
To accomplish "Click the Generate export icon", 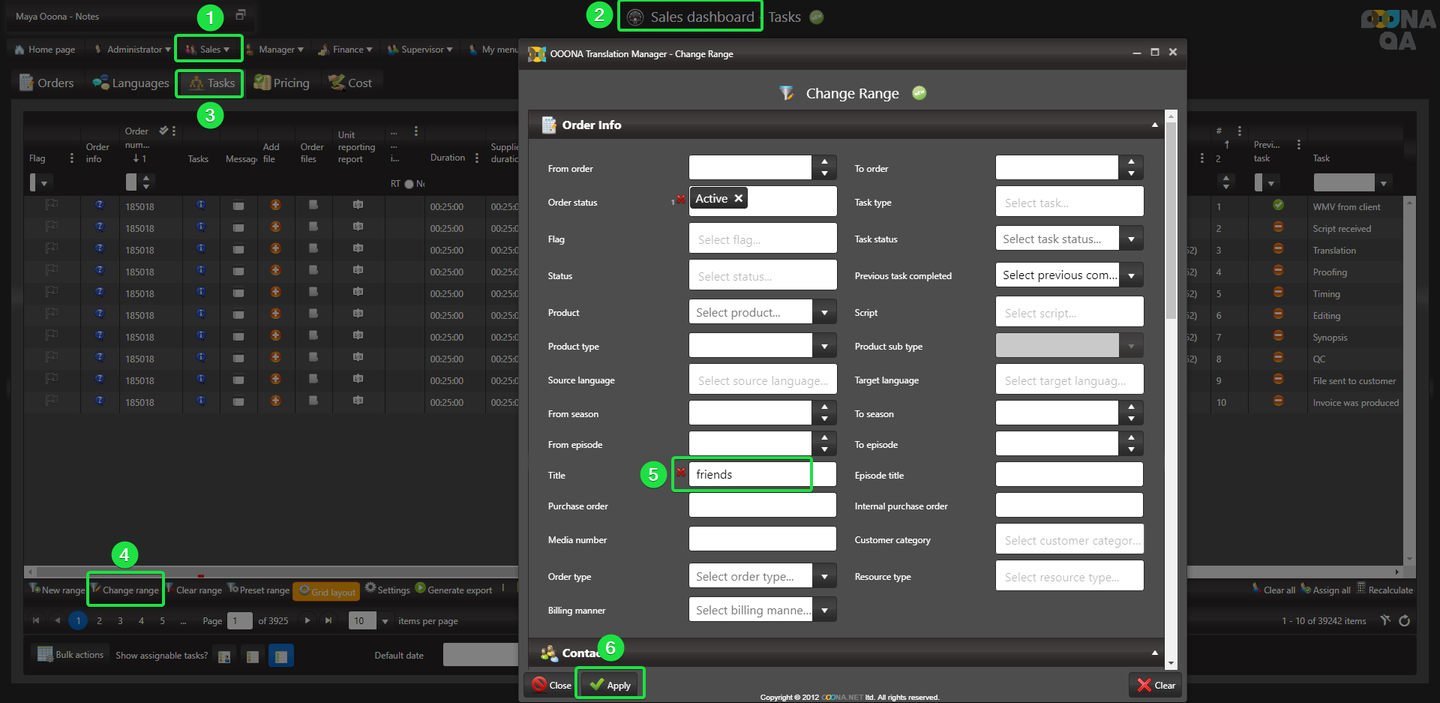I will pos(420,589).
